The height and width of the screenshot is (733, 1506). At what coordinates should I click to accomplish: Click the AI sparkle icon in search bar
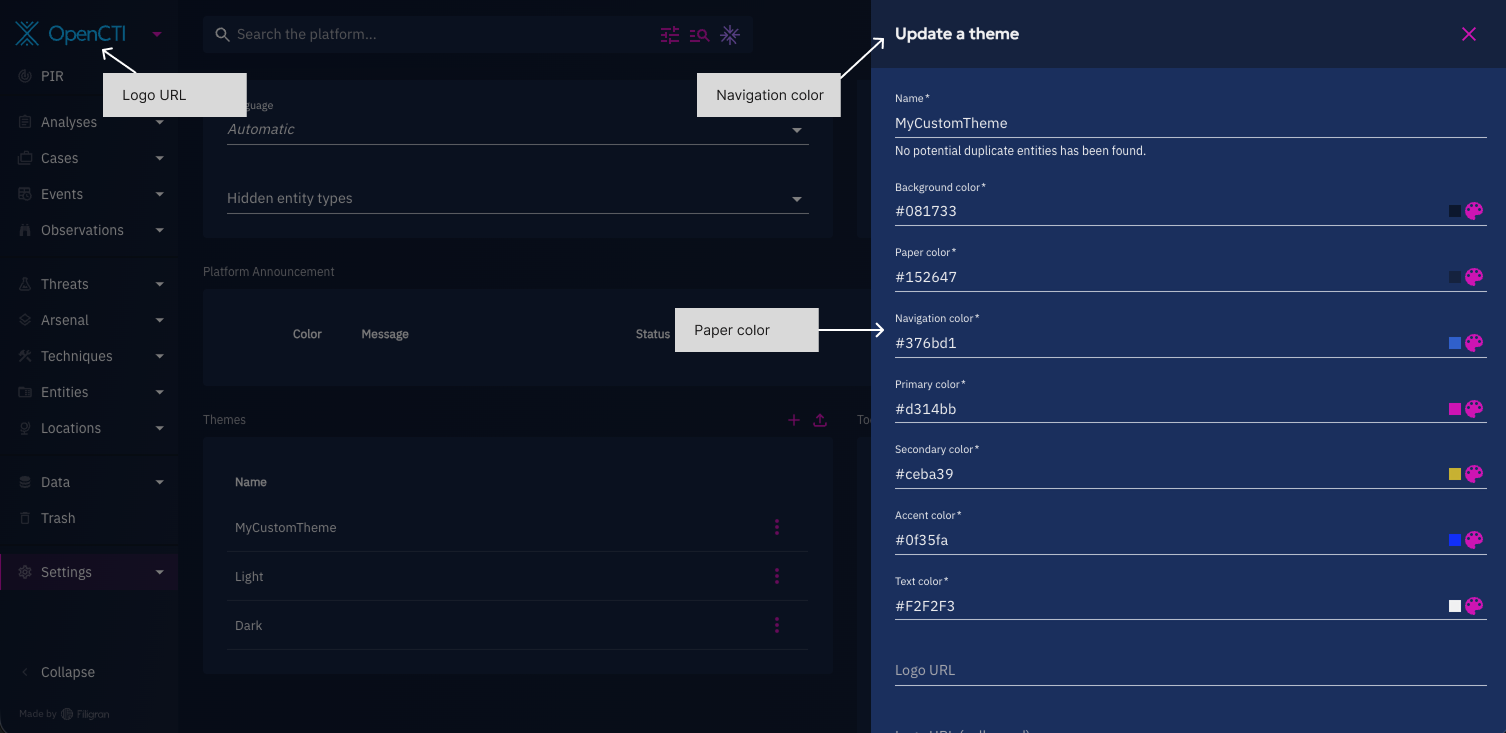pos(730,35)
